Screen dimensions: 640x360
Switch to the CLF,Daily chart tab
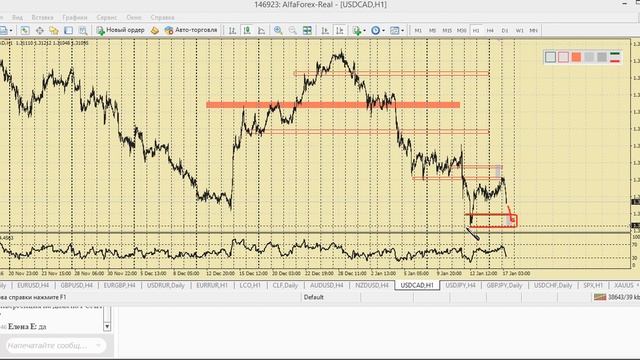click(285, 285)
